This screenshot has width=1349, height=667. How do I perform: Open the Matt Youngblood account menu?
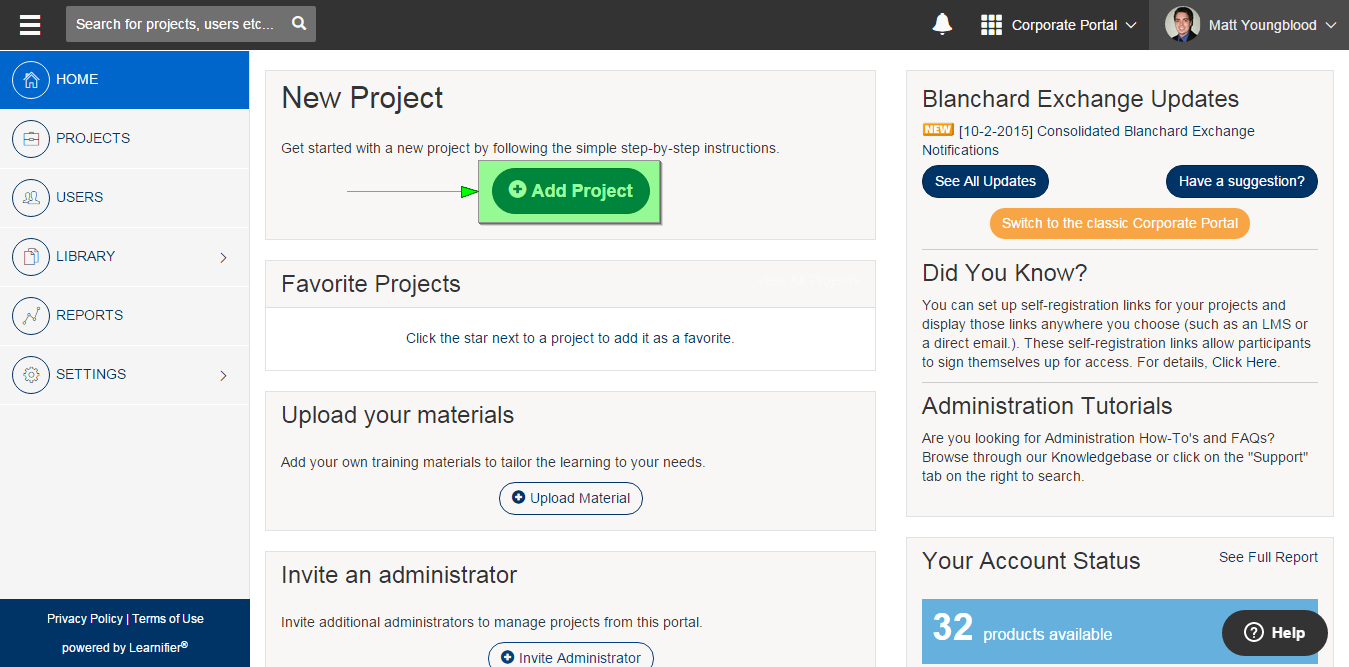(1252, 24)
